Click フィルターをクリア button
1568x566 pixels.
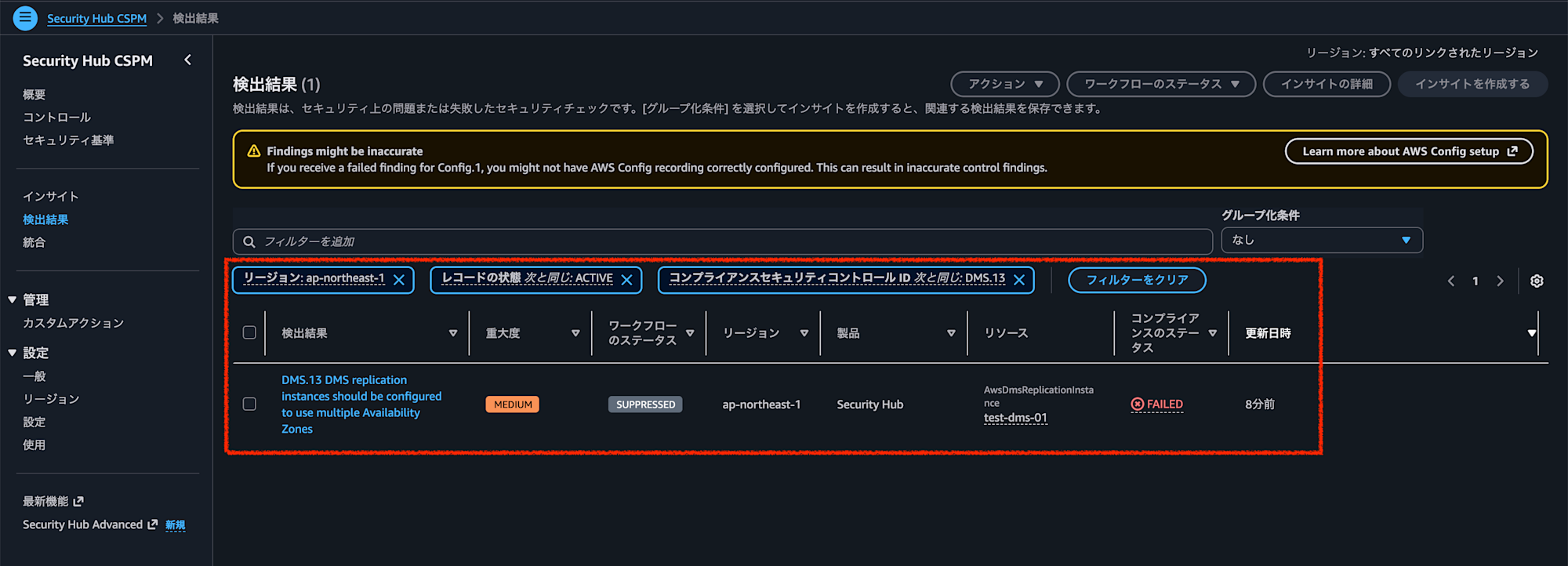click(1137, 280)
